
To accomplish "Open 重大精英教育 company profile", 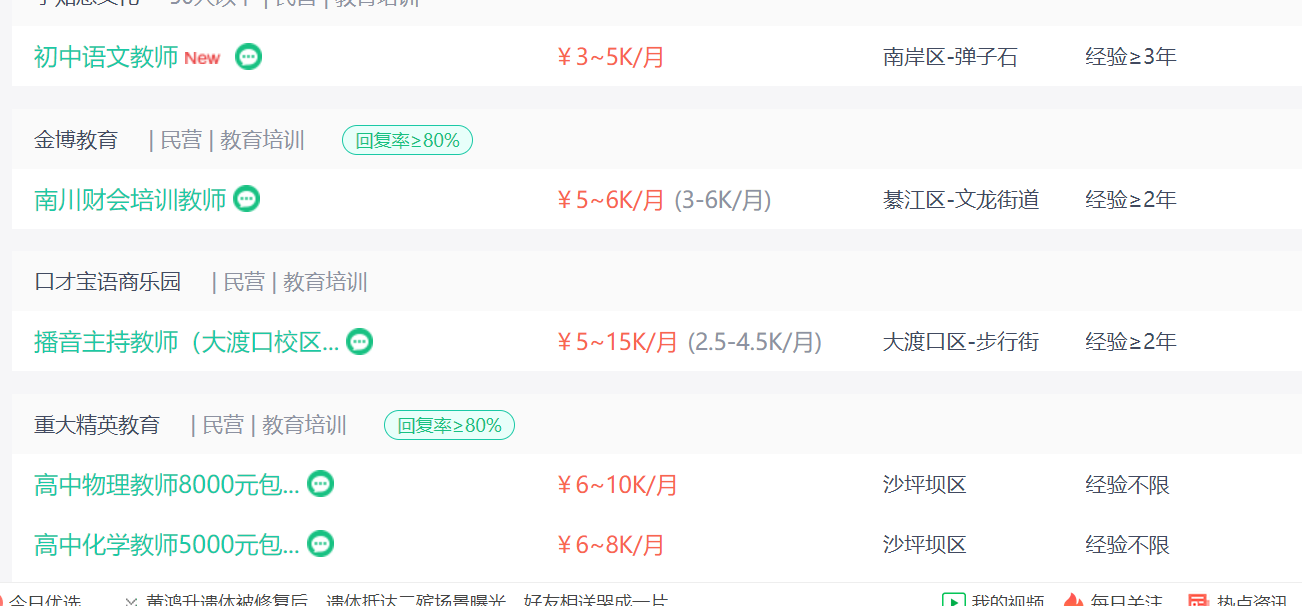I will click(x=97, y=425).
